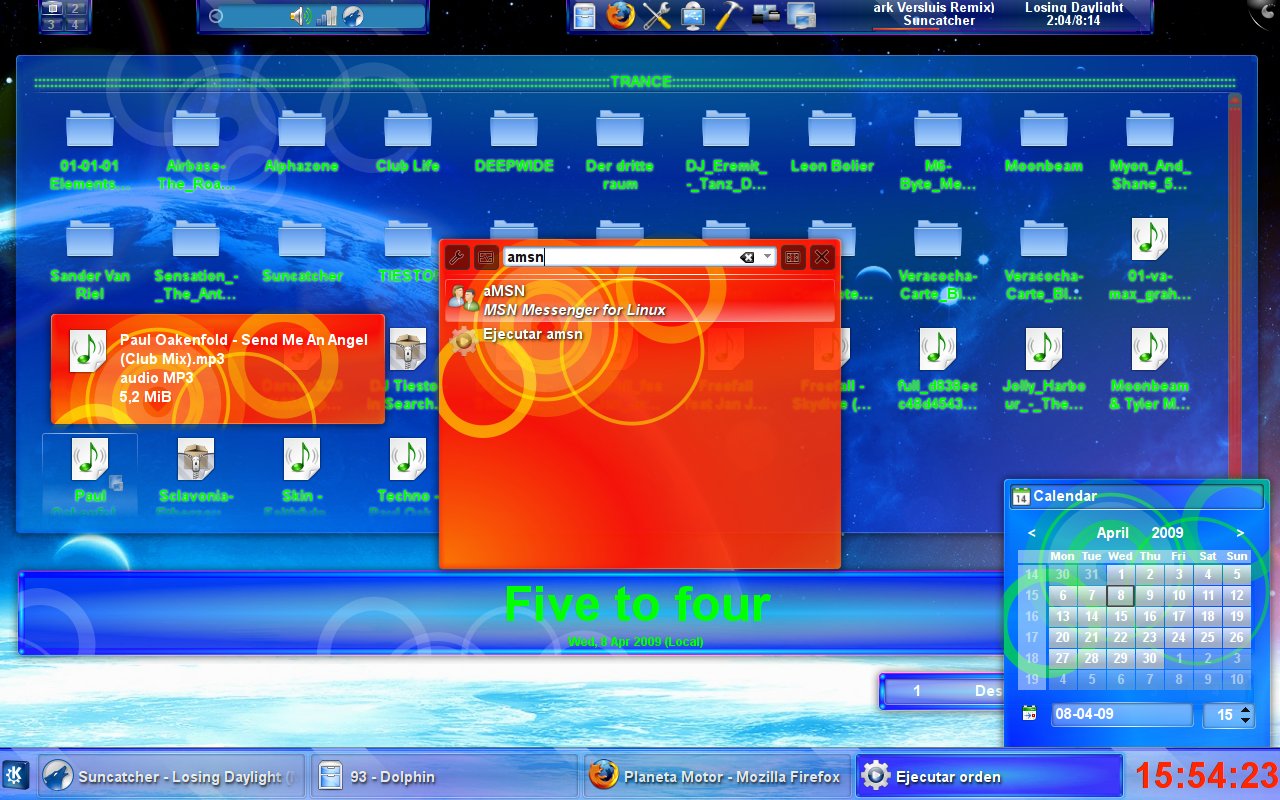This screenshot has height=800, width=1280.
Task: Select the Techno - Paul Oak... audio file
Action: click(408, 476)
